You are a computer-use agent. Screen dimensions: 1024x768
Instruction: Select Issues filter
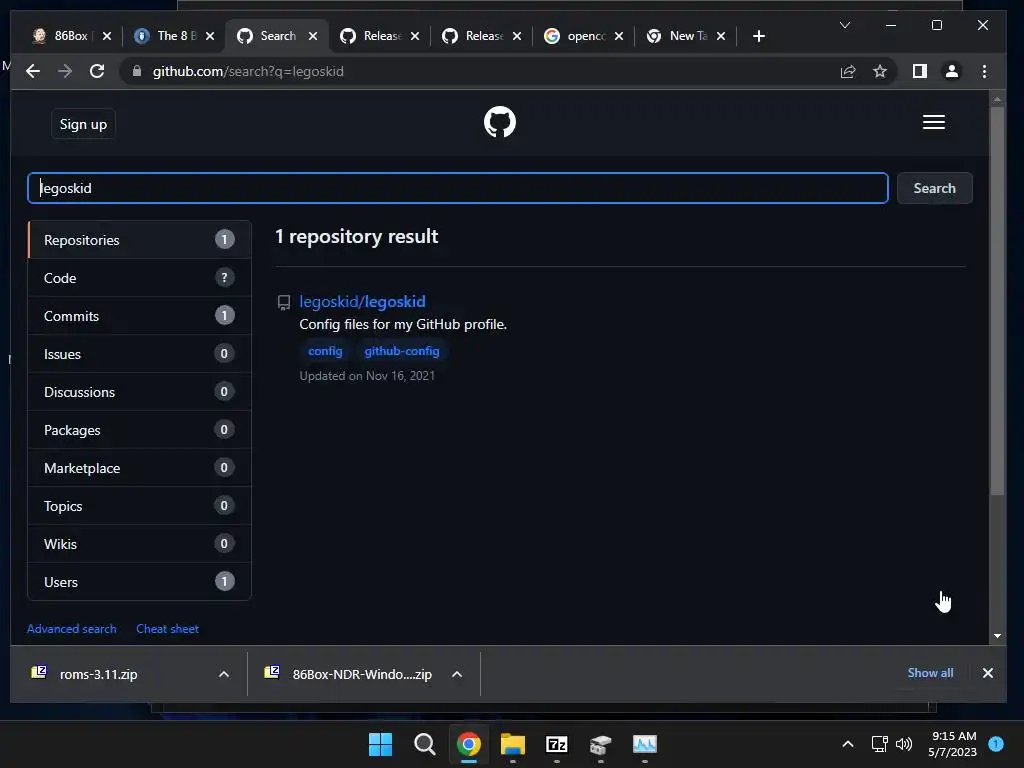pos(139,354)
